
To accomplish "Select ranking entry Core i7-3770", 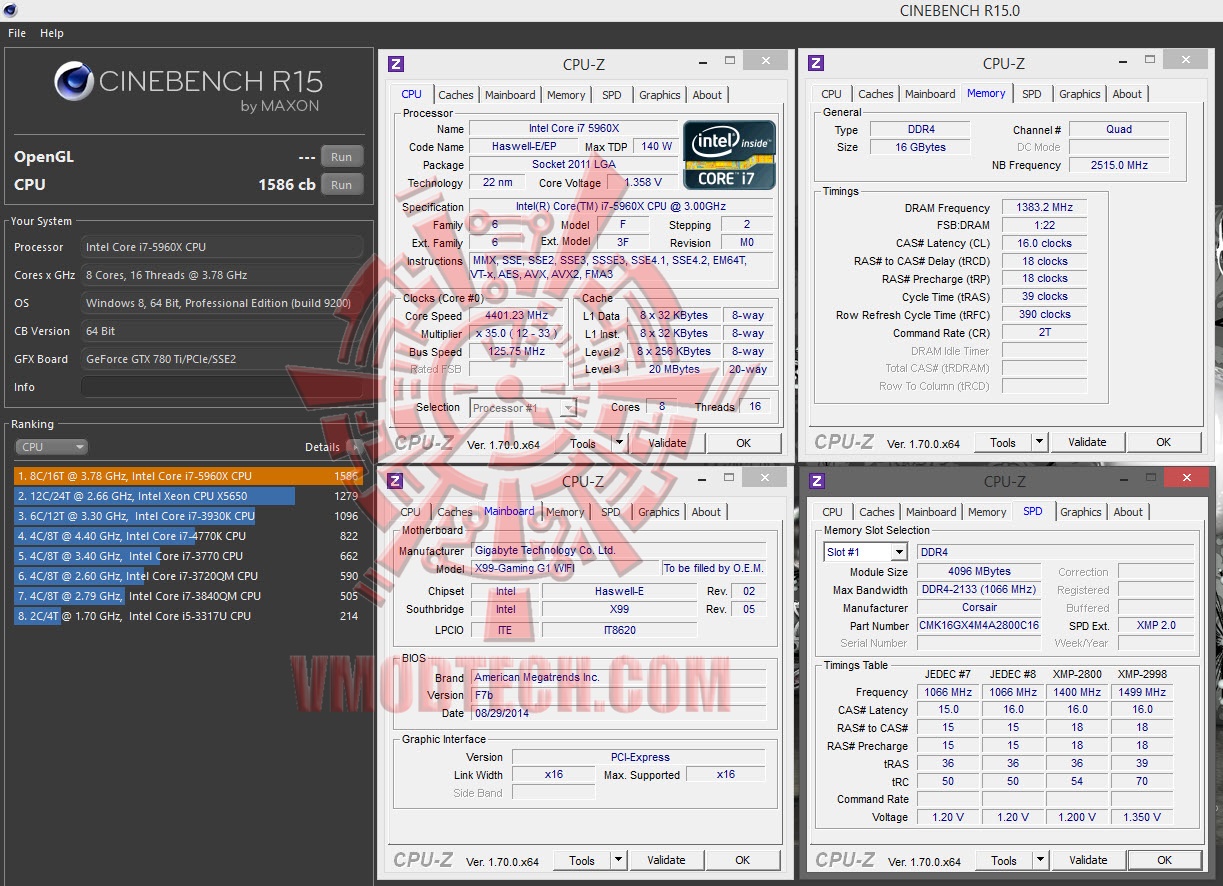I will pyautogui.click(x=187, y=556).
